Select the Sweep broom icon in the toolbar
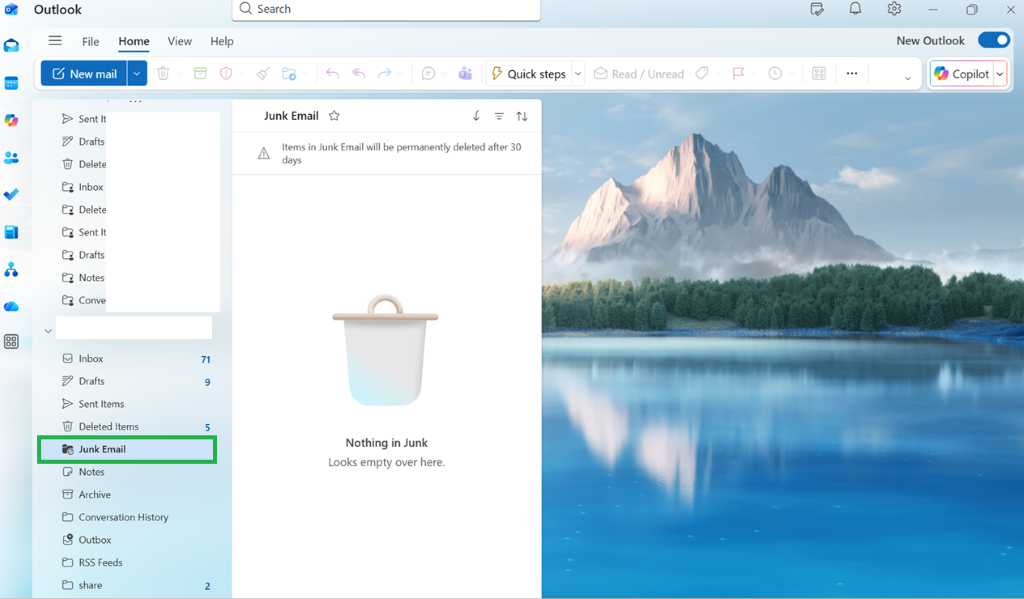1024x599 pixels. tap(262, 73)
